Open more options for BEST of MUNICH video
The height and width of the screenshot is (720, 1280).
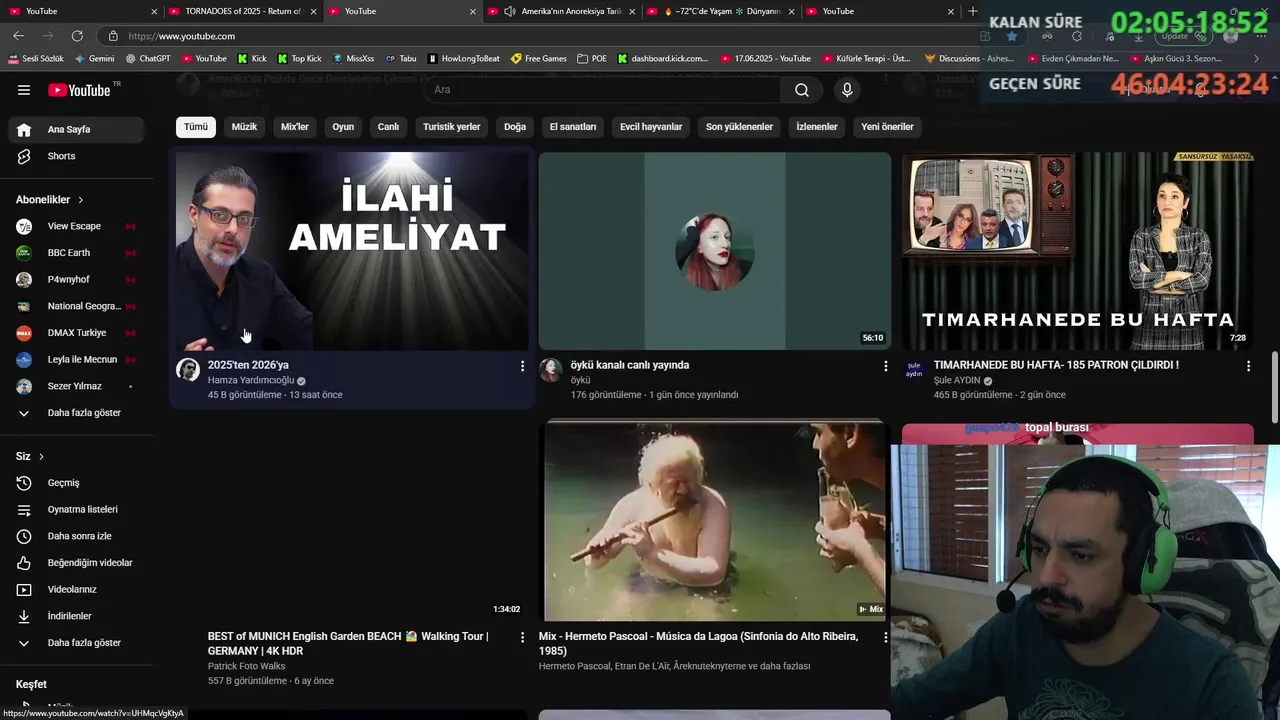click(x=522, y=637)
